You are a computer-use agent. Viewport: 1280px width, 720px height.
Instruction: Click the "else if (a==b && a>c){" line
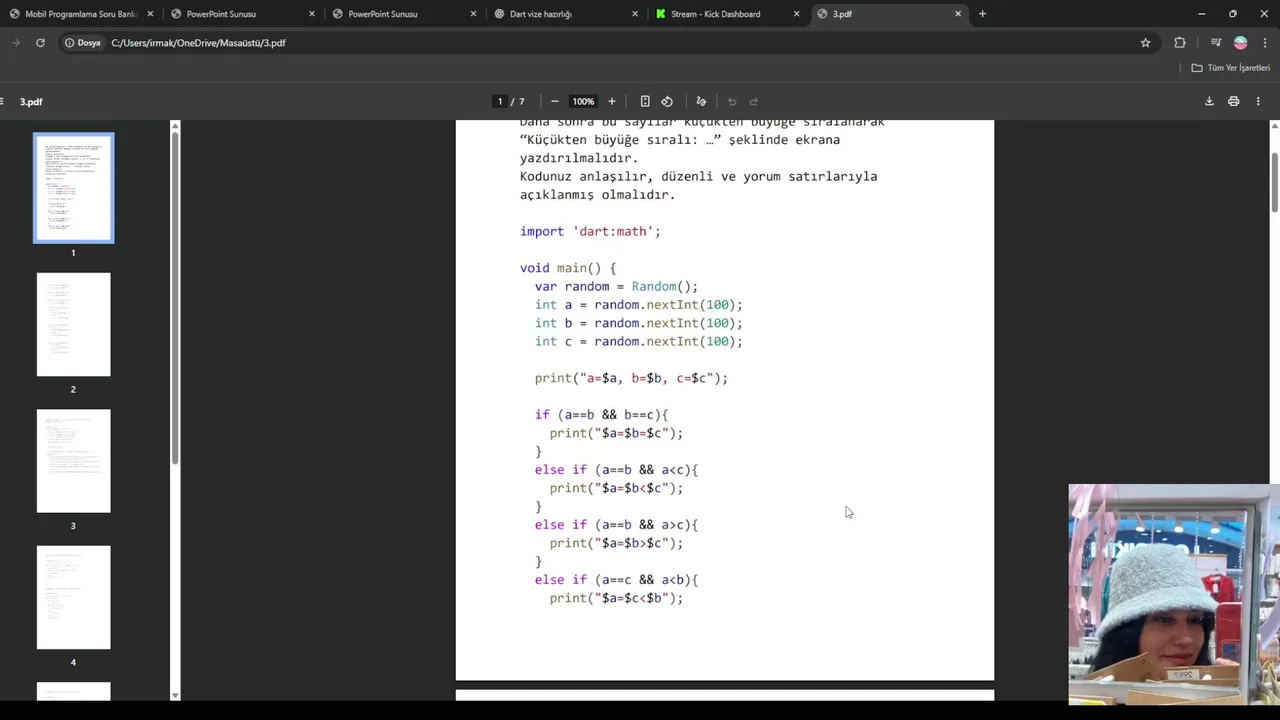coord(616,524)
